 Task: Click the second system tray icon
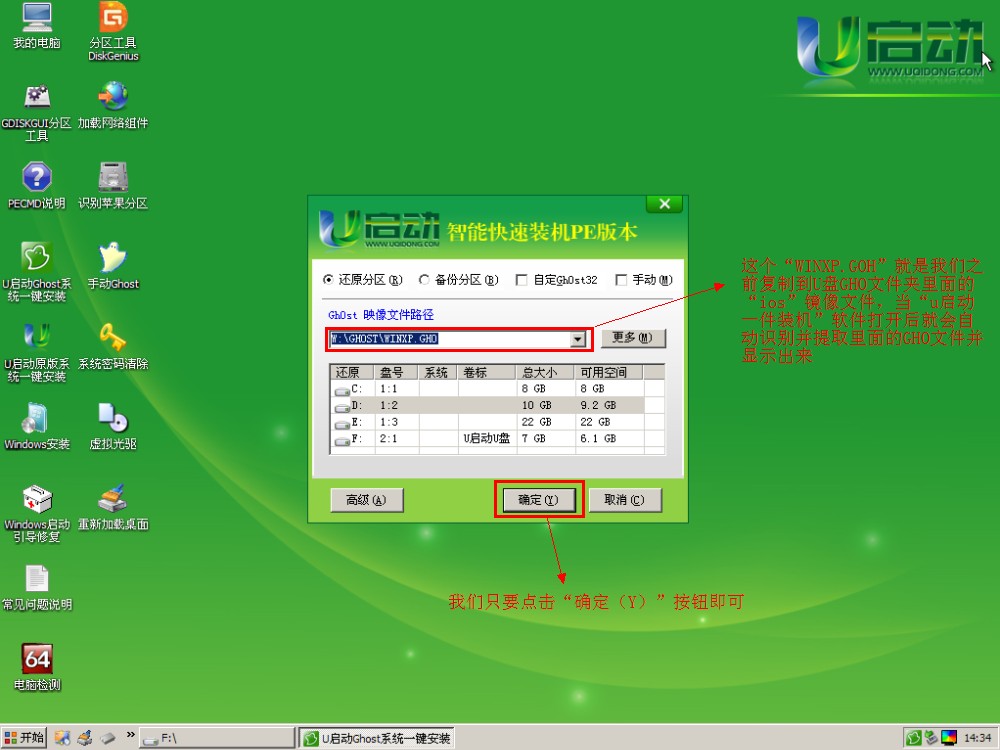click(931, 738)
